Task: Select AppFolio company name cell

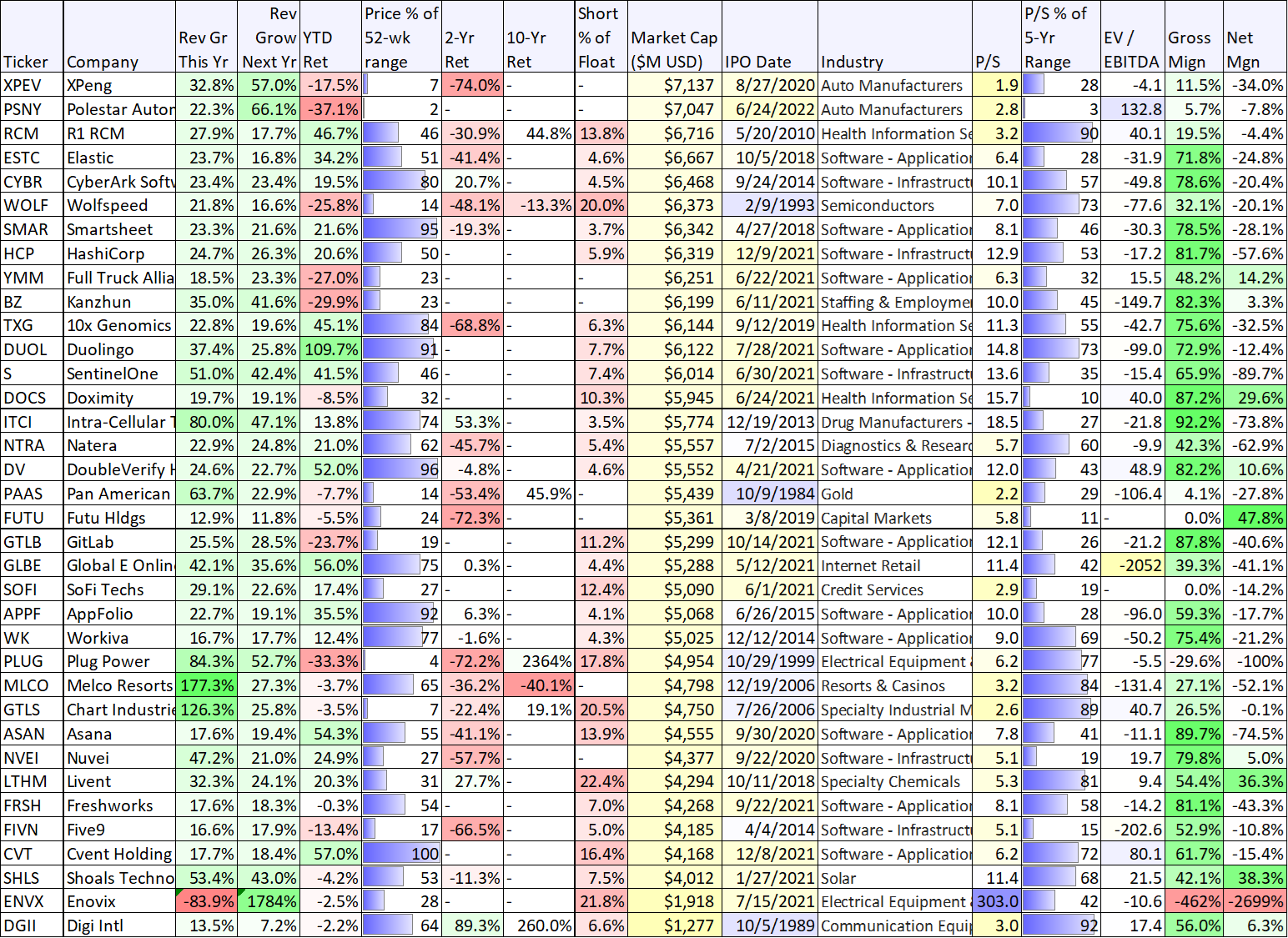Action: (119, 614)
